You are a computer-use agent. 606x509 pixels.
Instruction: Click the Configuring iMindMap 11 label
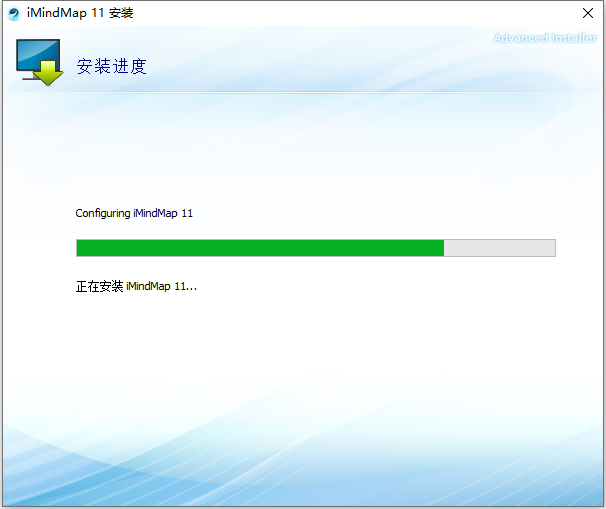click(x=134, y=213)
